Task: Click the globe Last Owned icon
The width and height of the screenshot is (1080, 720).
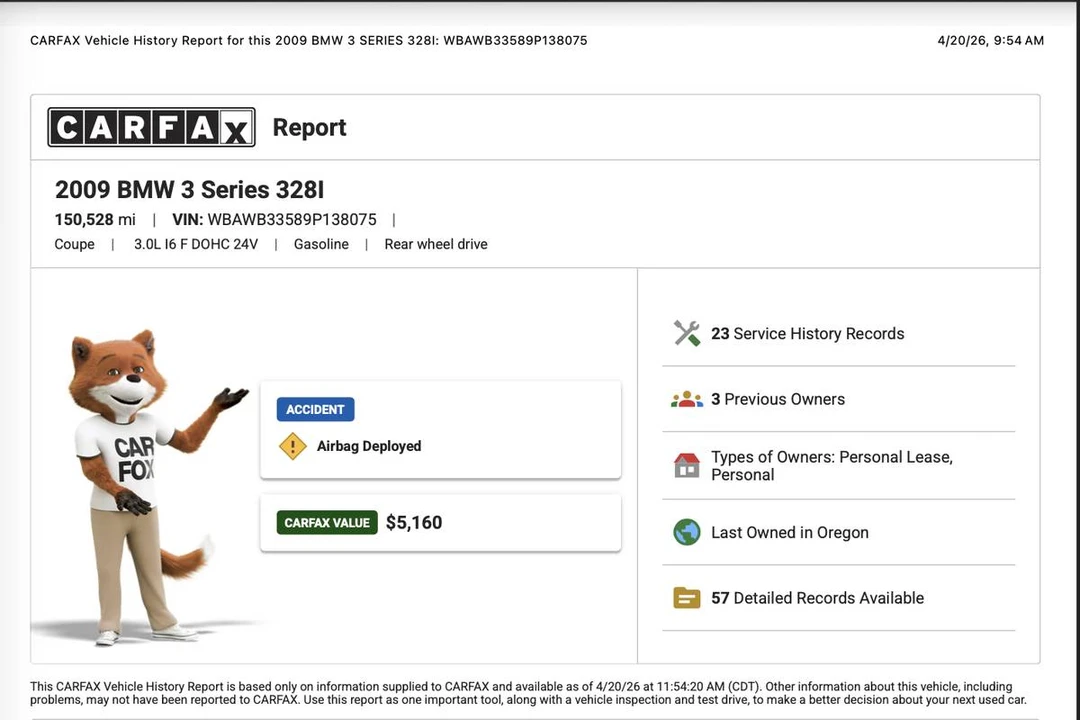Action: point(687,533)
